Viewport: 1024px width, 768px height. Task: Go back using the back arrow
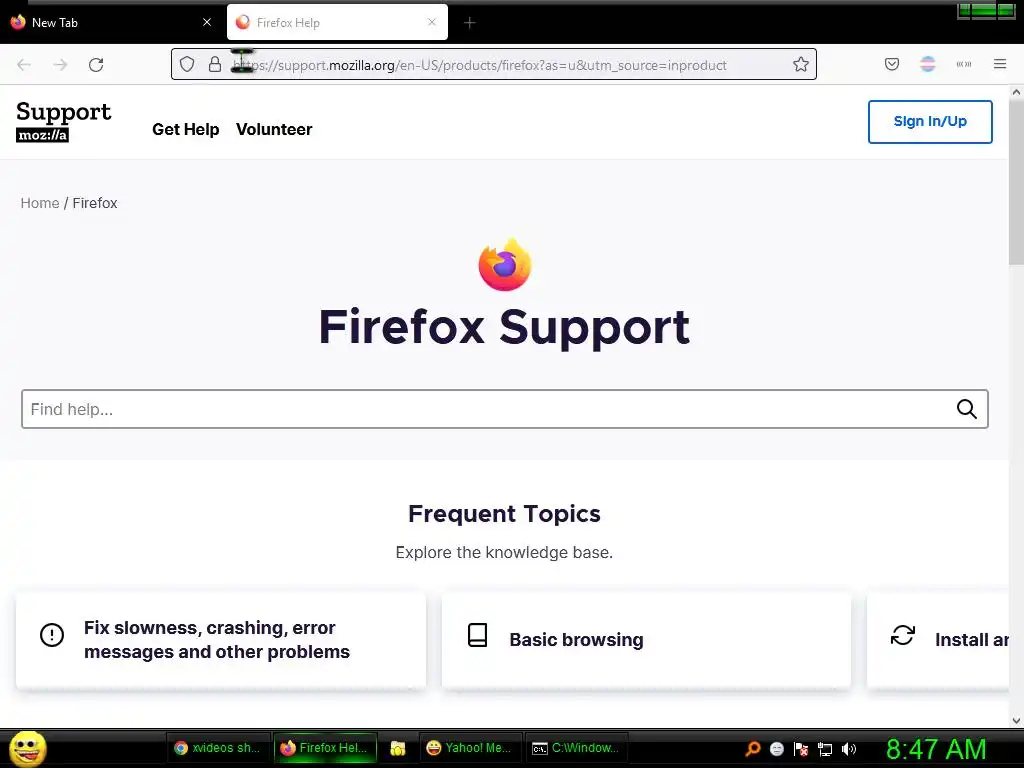(x=24, y=65)
